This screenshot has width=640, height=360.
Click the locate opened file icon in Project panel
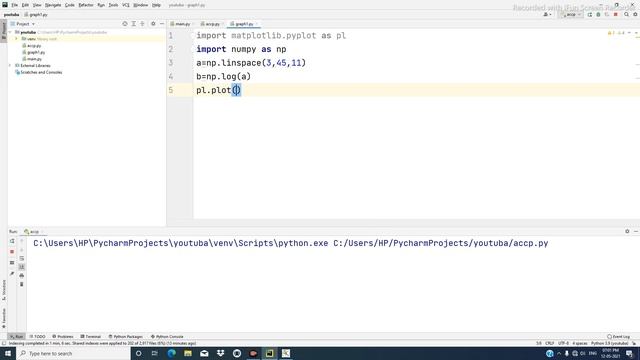click(125, 24)
